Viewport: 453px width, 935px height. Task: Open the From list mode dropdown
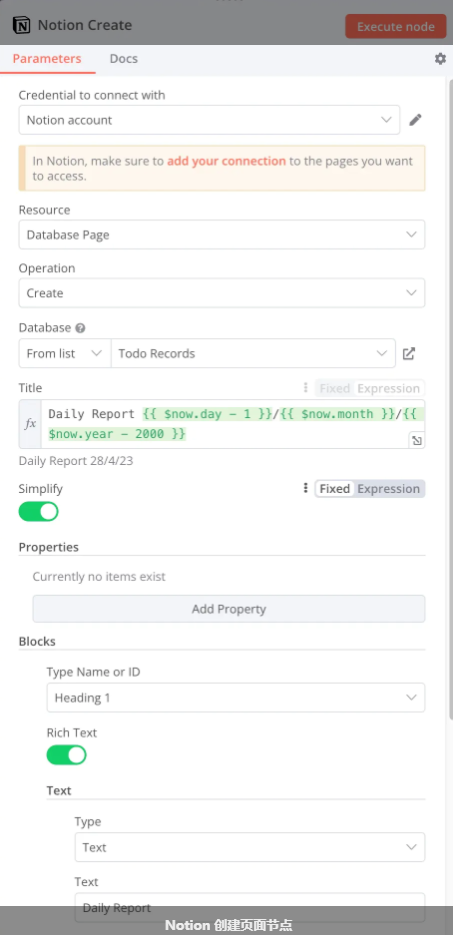[x=65, y=354]
